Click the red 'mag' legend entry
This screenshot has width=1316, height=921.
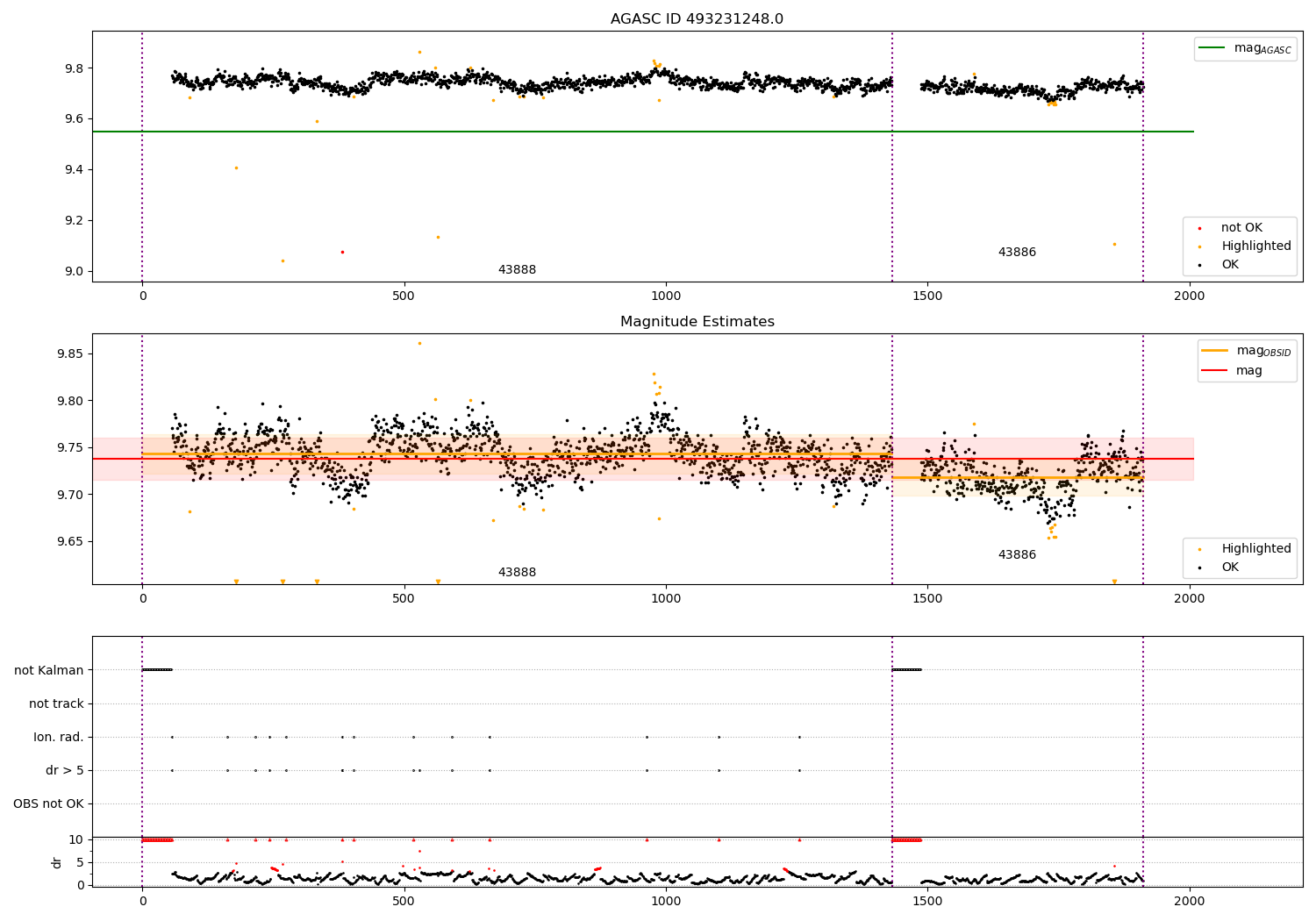[1232, 371]
